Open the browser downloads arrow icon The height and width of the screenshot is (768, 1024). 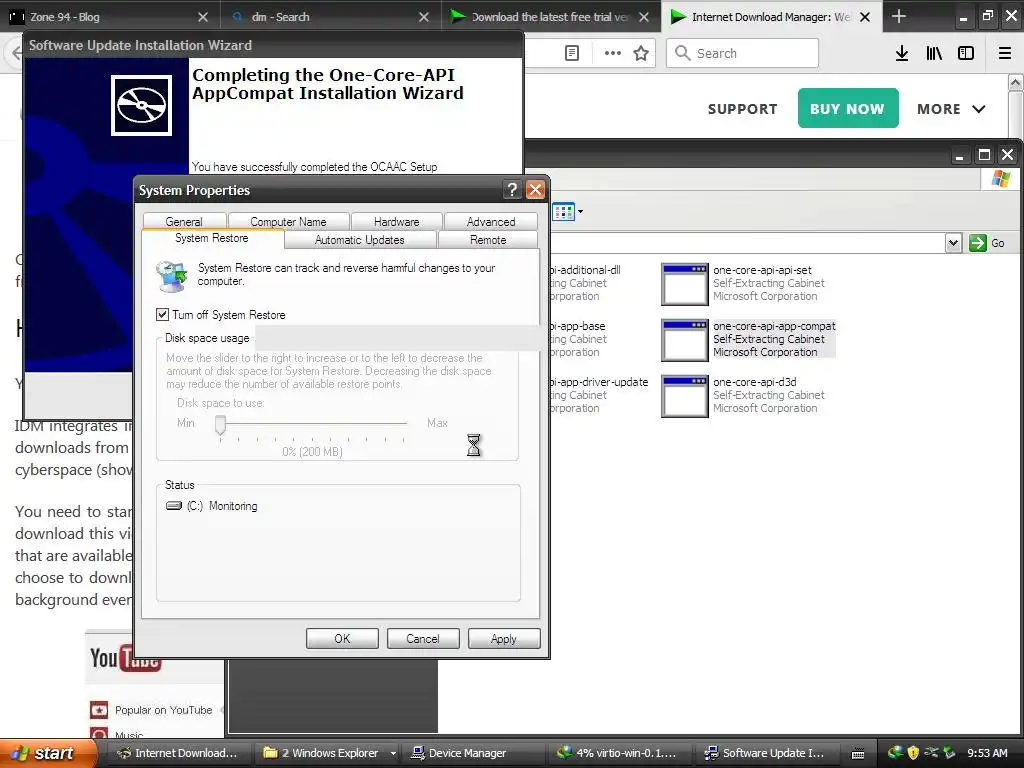tap(902, 54)
